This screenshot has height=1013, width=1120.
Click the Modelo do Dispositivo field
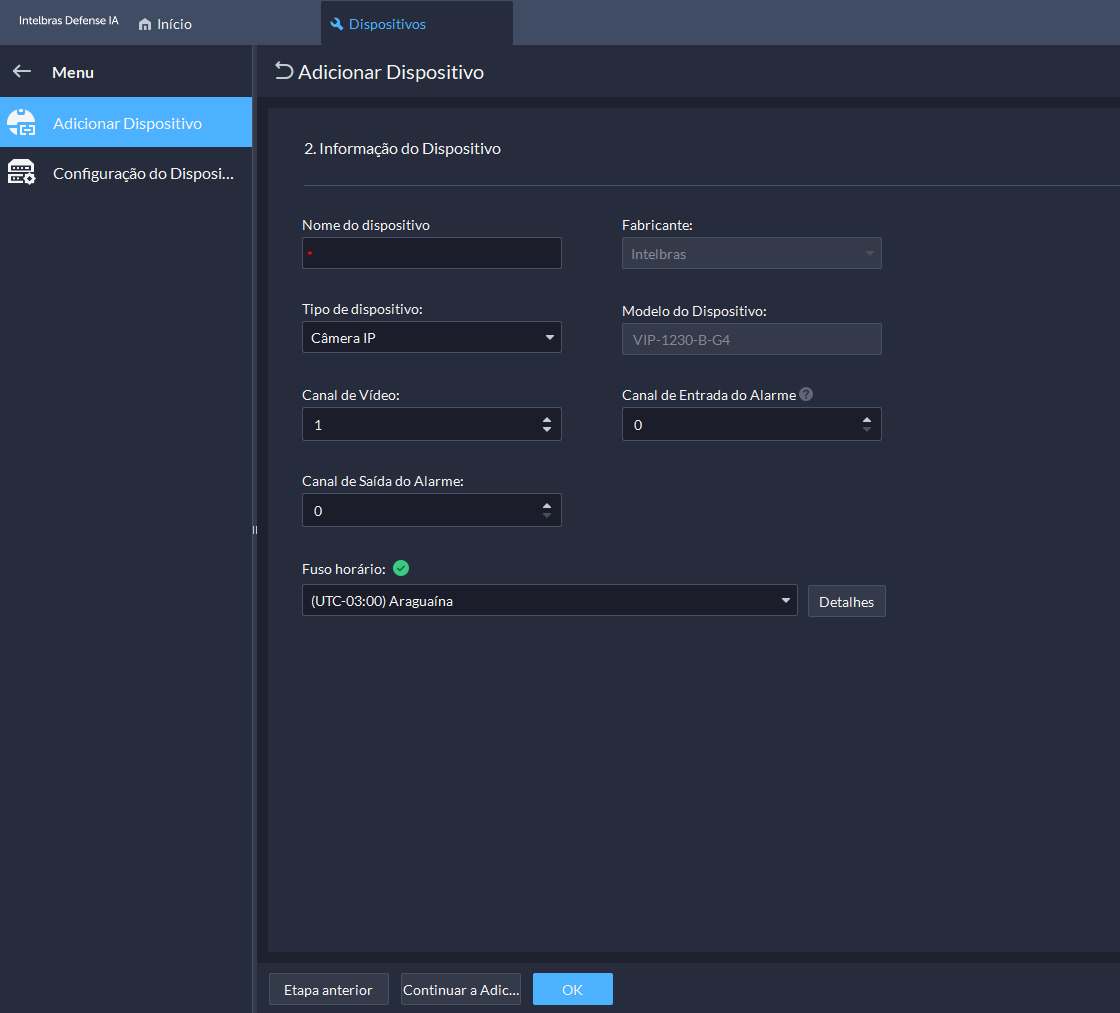pyautogui.click(x=751, y=339)
